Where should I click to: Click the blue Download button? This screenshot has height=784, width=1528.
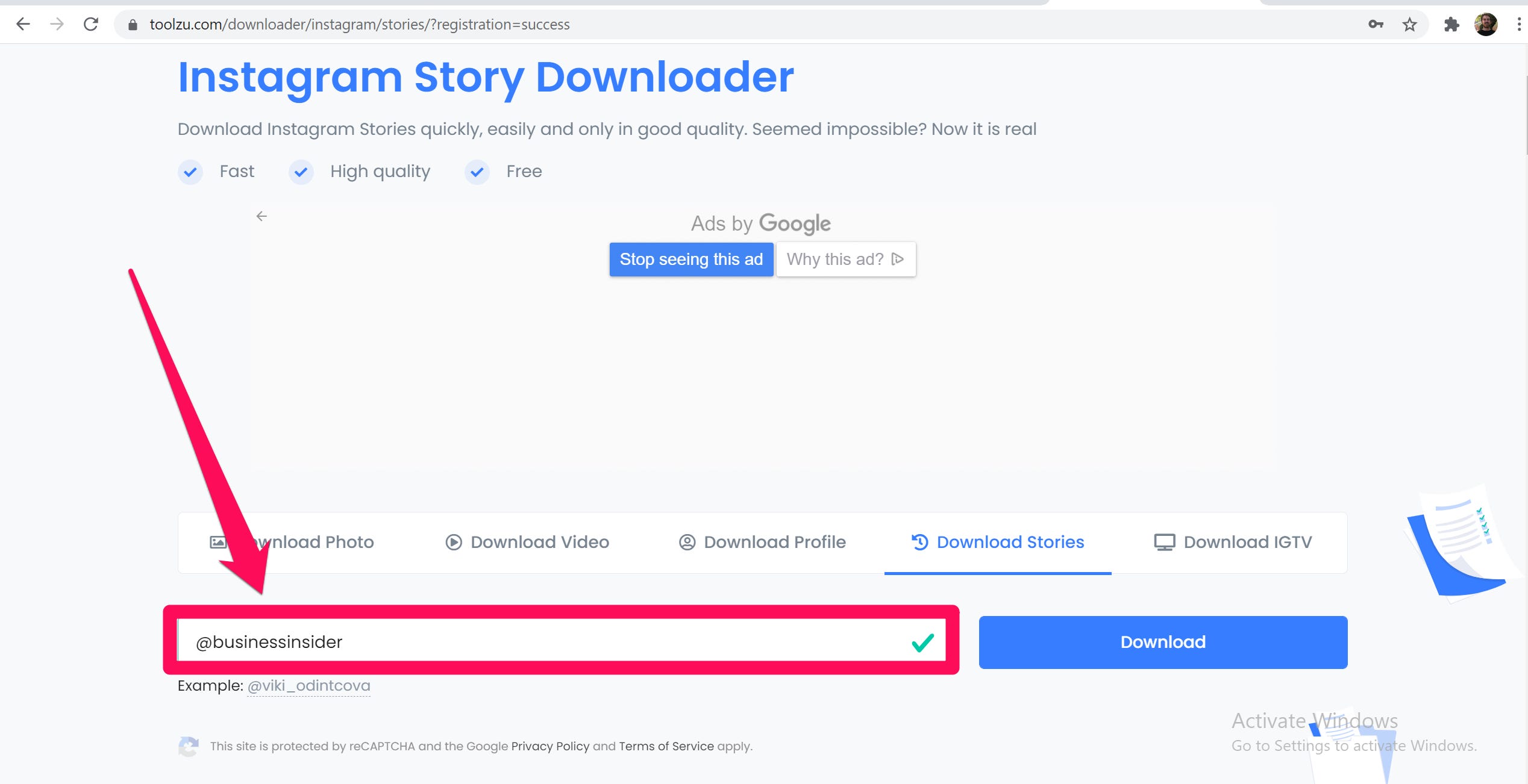click(x=1163, y=641)
